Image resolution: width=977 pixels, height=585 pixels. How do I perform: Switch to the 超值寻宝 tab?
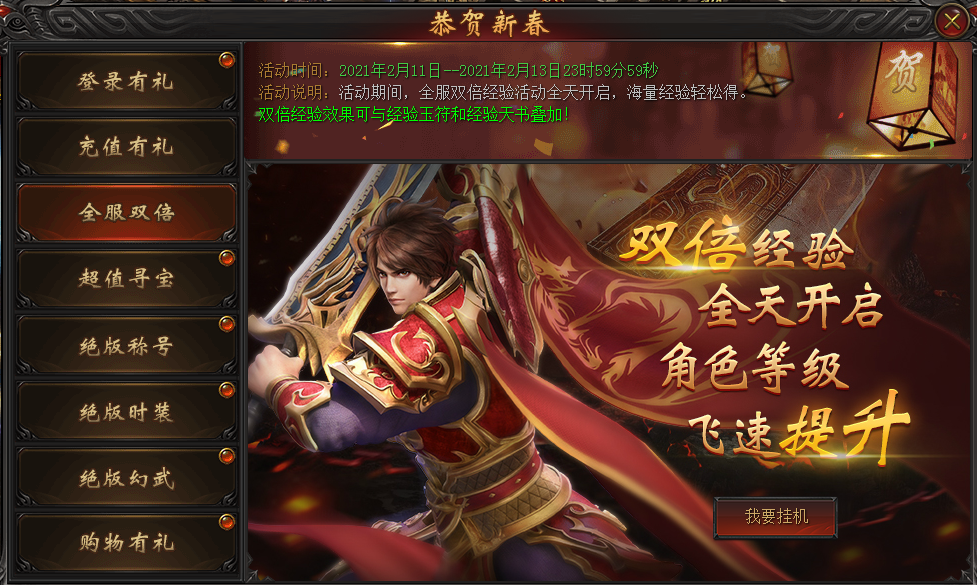tap(126, 278)
